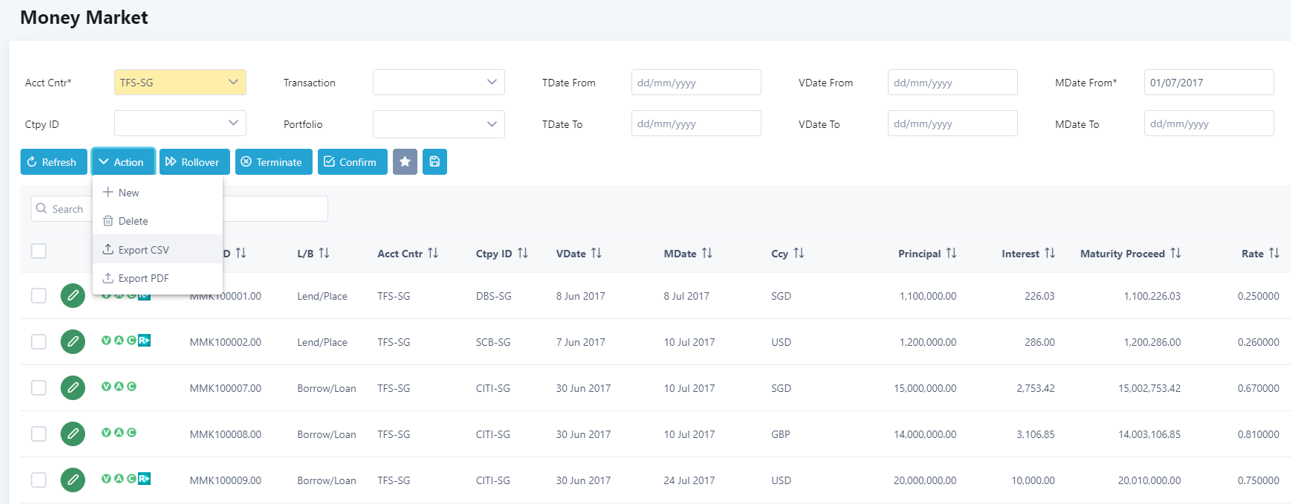The height and width of the screenshot is (504, 1291).
Task: Click the Terminate button
Action: [273, 162]
